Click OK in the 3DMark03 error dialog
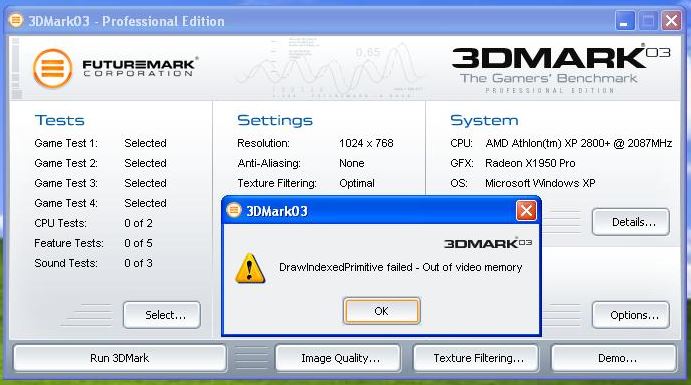691x385 pixels. 381,311
